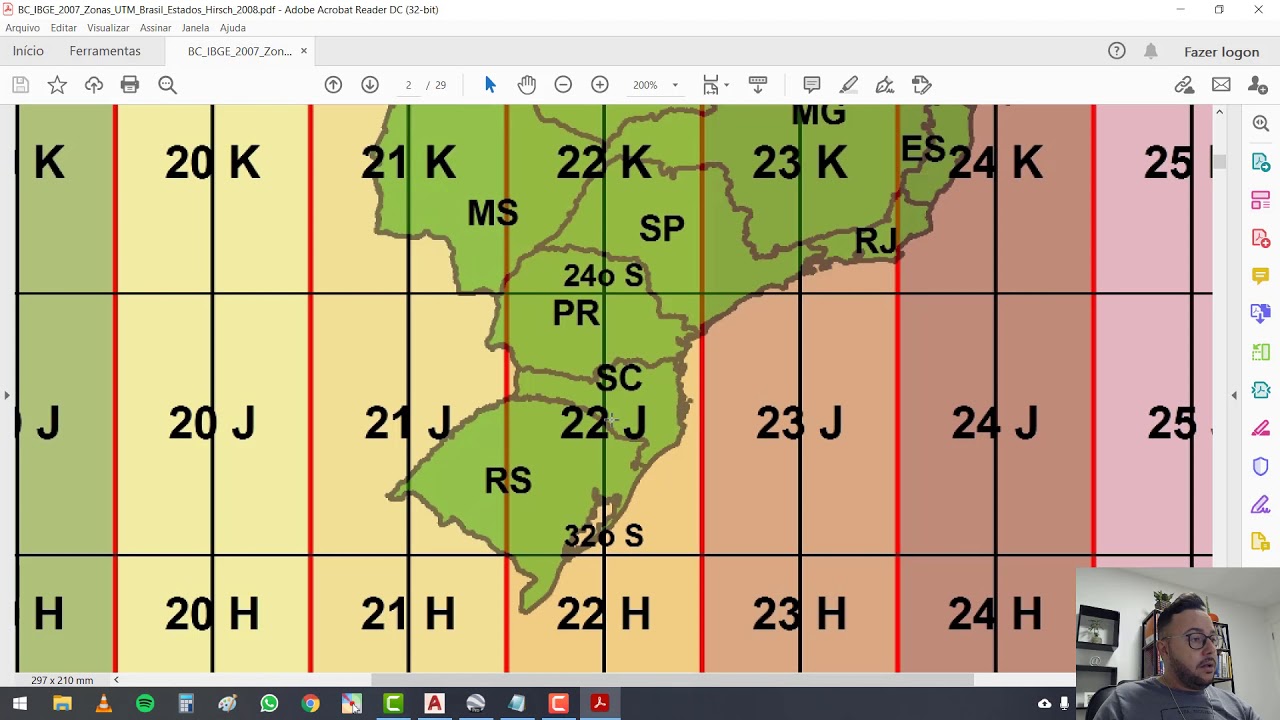Add a sticky note comment

pyautogui.click(x=812, y=85)
